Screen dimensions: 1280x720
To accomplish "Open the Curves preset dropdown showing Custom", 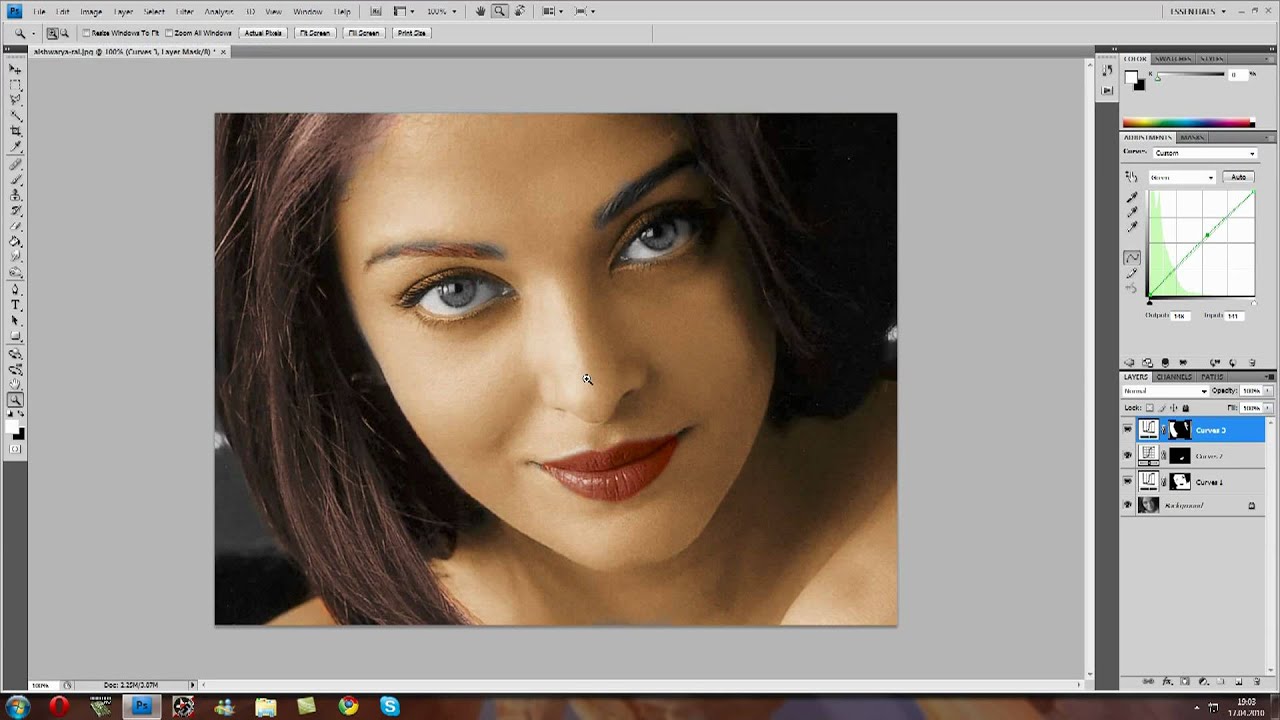I will pyautogui.click(x=1206, y=153).
